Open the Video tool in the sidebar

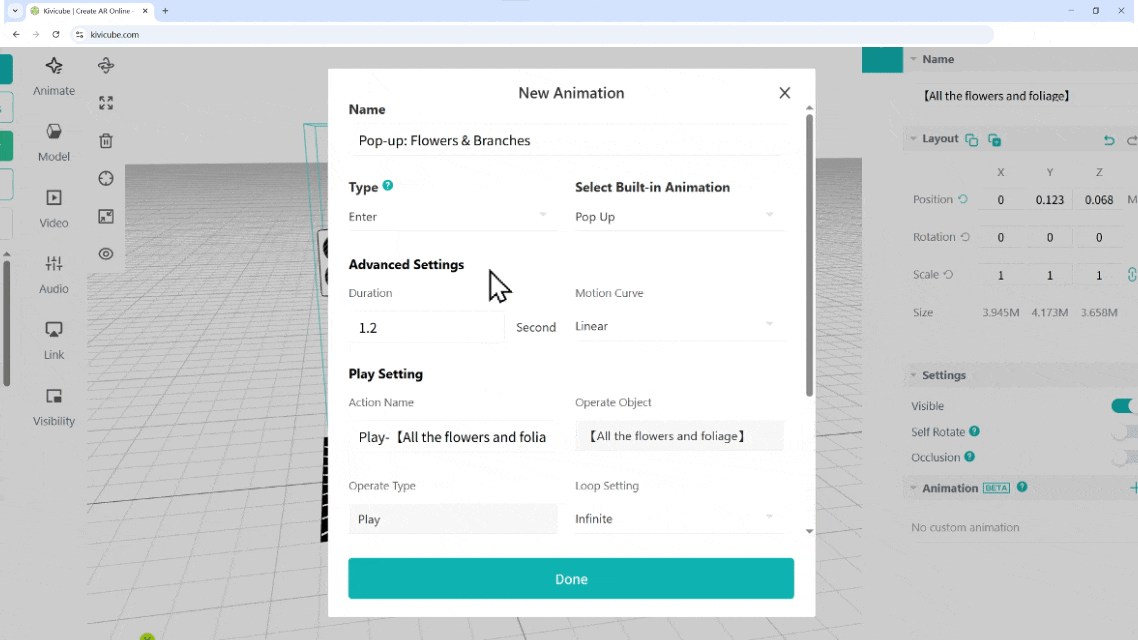54,208
